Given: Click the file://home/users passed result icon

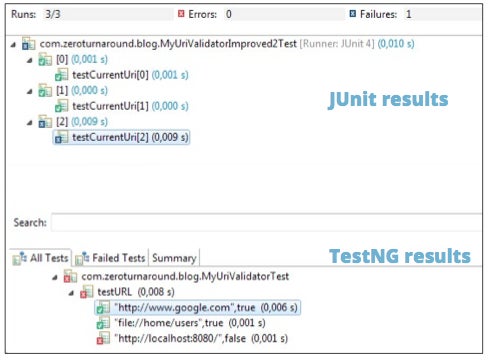Looking at the screenshot, I should (103, 323).
